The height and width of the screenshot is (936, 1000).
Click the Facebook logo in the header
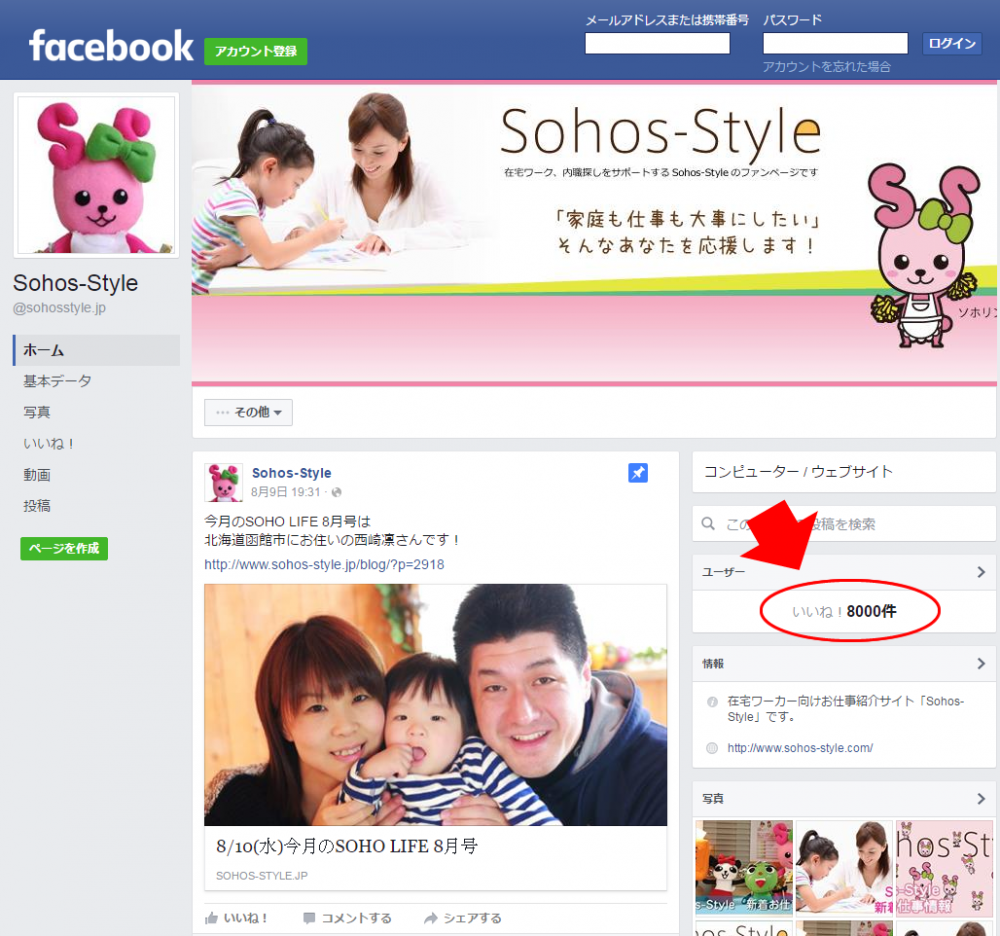(x=110, y=47)
